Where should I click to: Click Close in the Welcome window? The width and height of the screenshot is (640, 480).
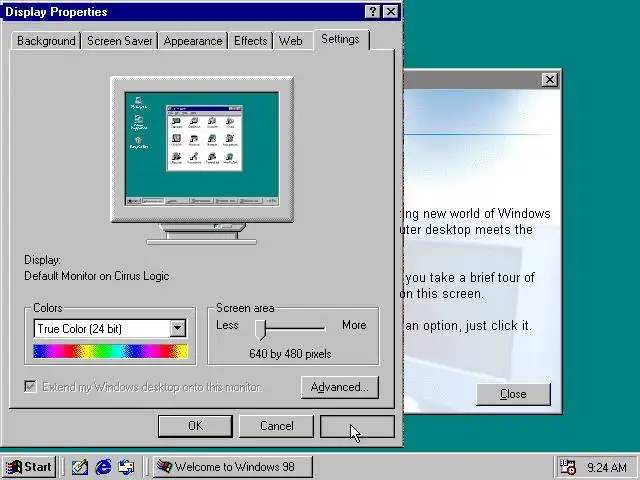[x=513, y=394]
